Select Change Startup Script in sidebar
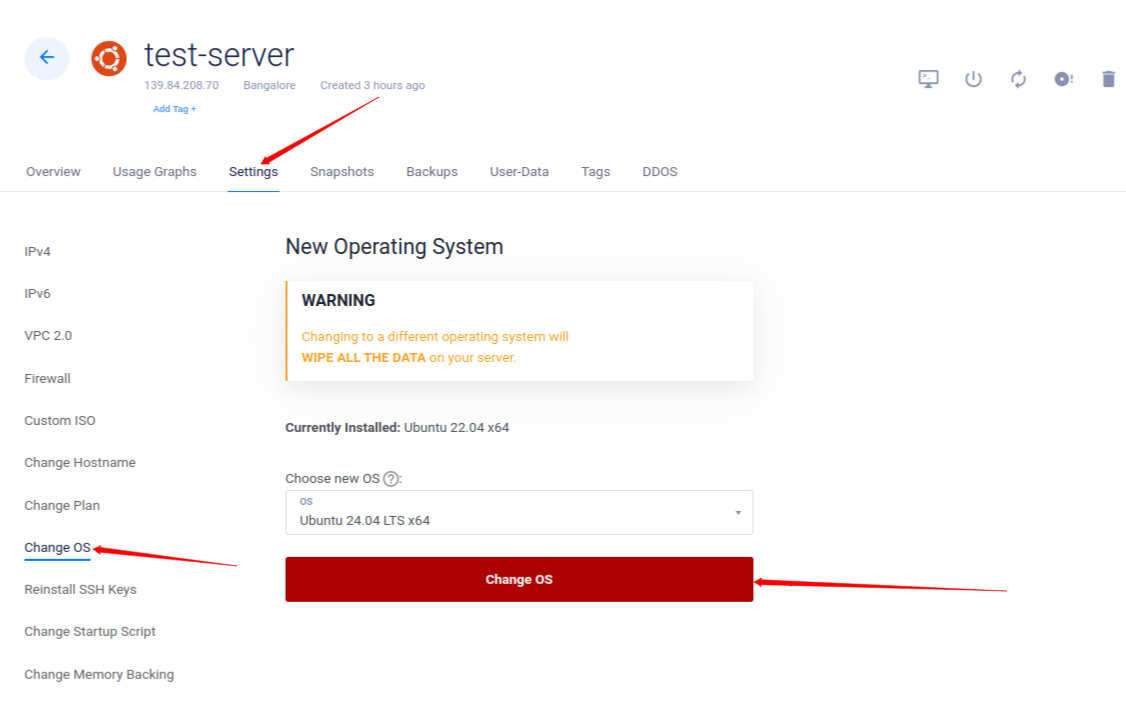The width and height of the screenshot is (1126, 702). [90, 632]
